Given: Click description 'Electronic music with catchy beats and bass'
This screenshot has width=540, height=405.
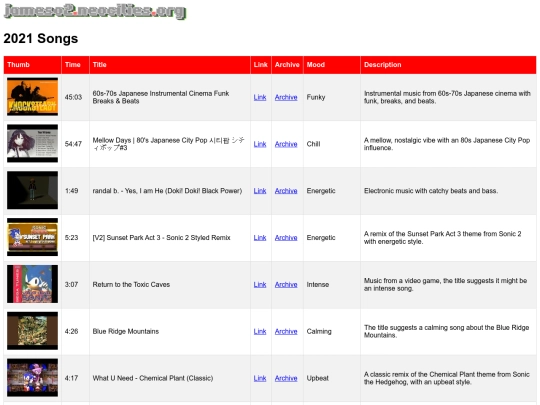Looking at the screenshot, I should tap(431, 191).
